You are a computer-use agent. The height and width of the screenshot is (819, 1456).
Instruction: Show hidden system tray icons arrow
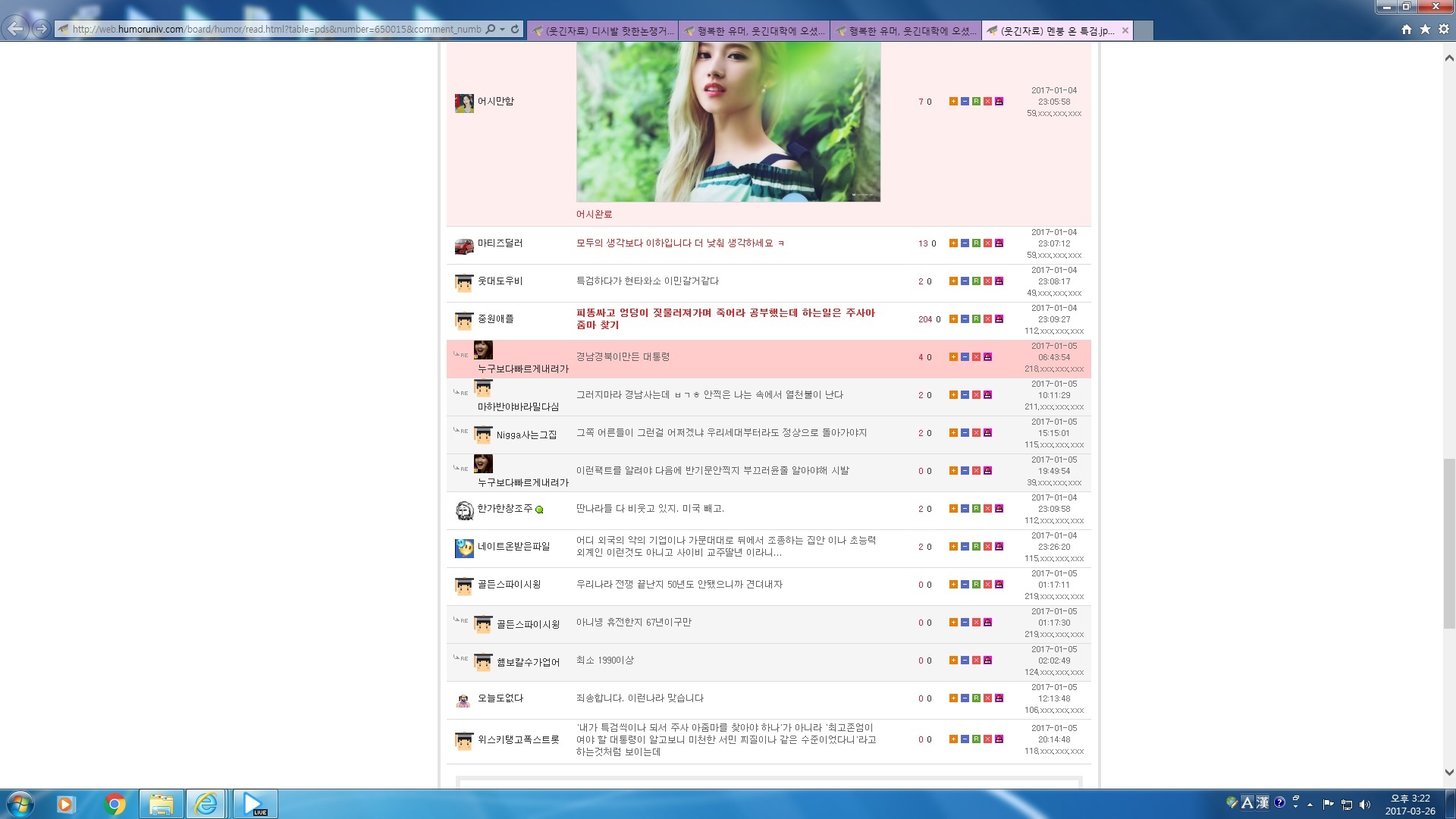click(1310, 804)
